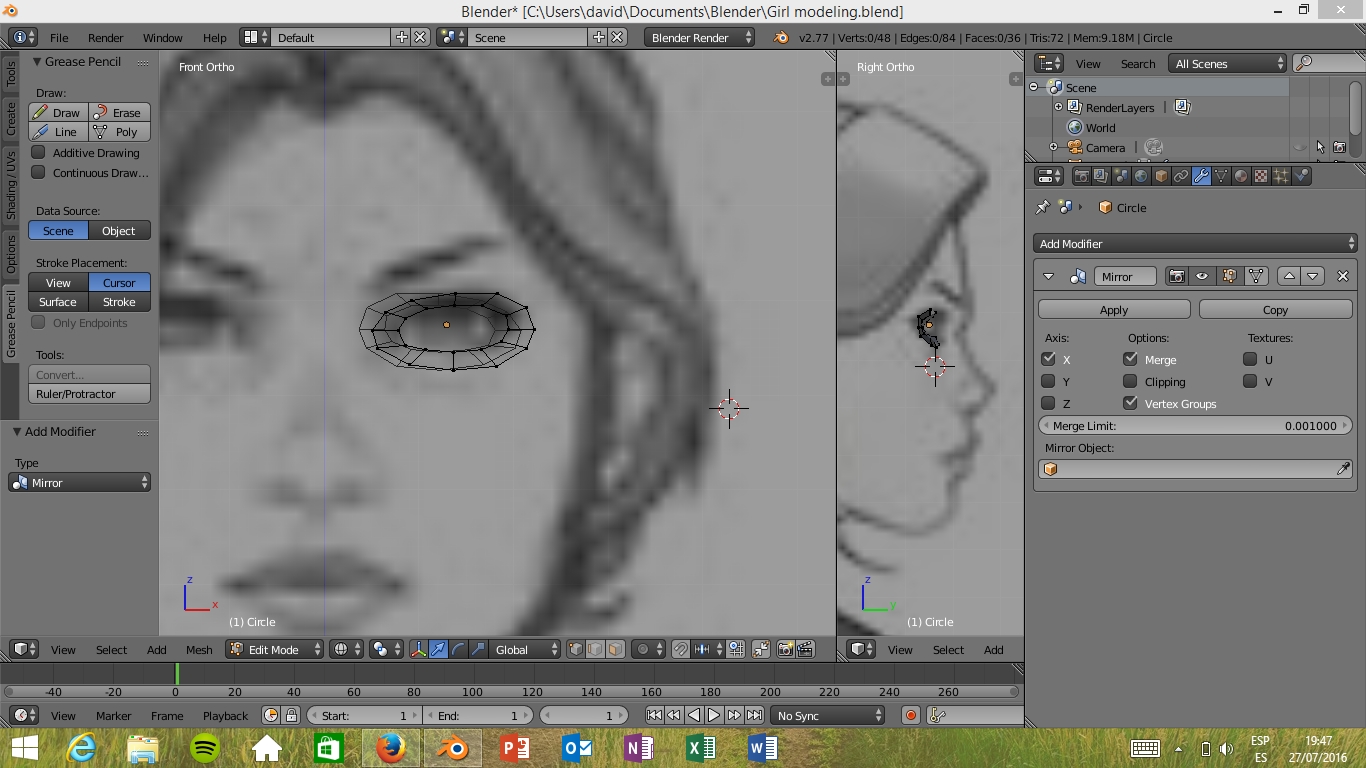Click the Merge Limit value slider
Viewport: 1366px width, 768px height.
coord(1195,426)
